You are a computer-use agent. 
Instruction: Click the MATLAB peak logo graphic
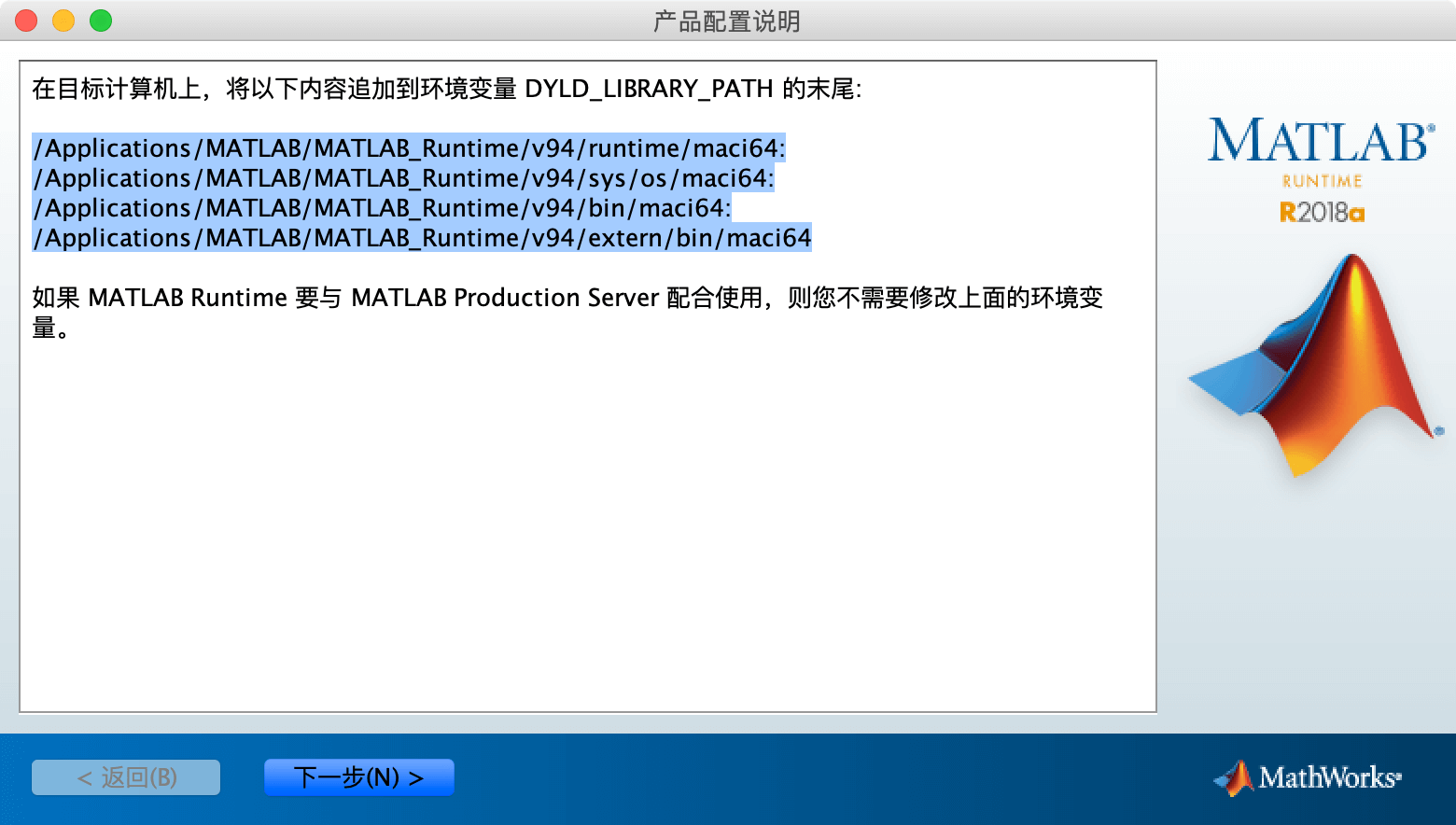pyautogui.click(x=1316, y=366)
